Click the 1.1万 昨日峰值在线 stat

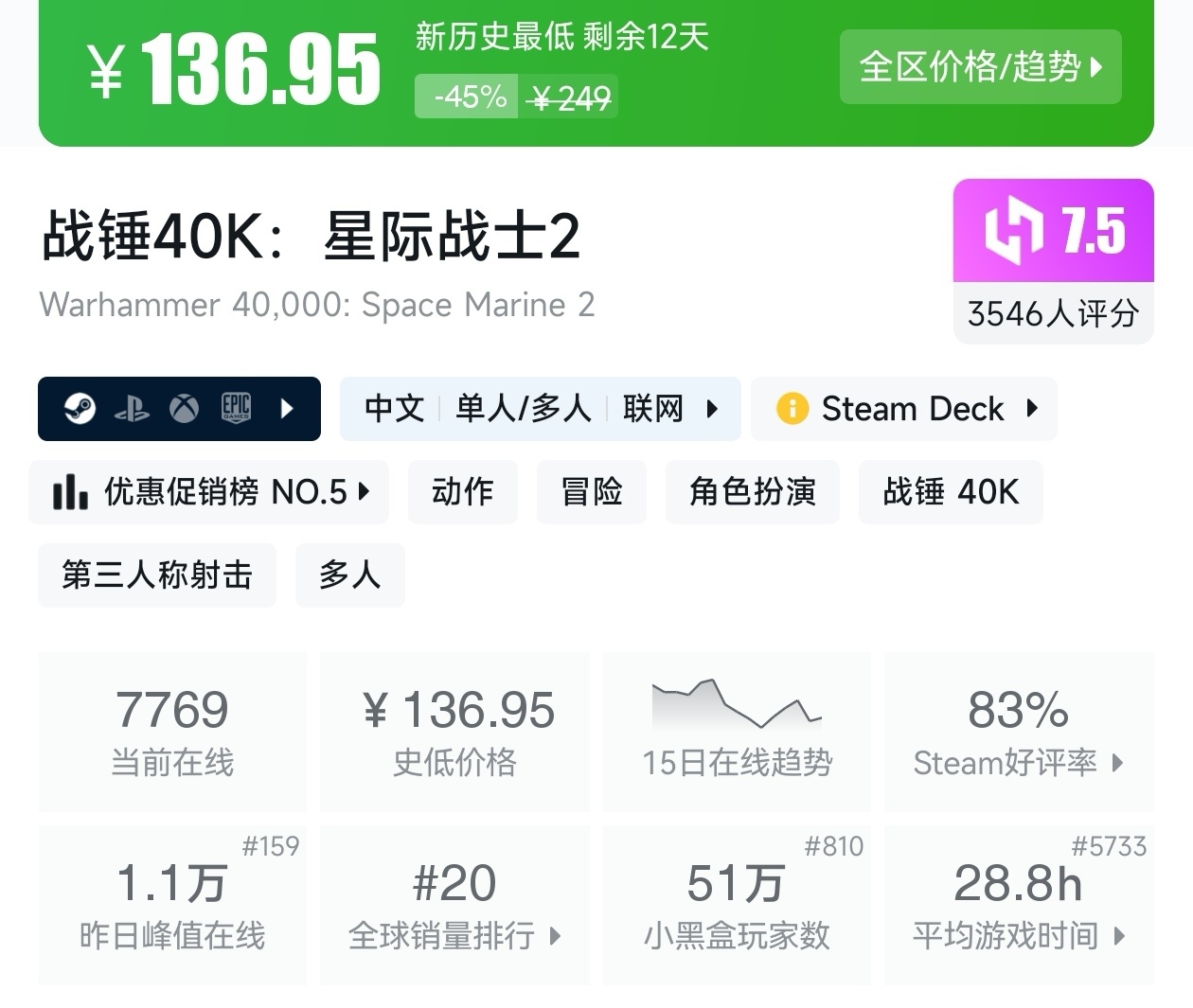172,905
